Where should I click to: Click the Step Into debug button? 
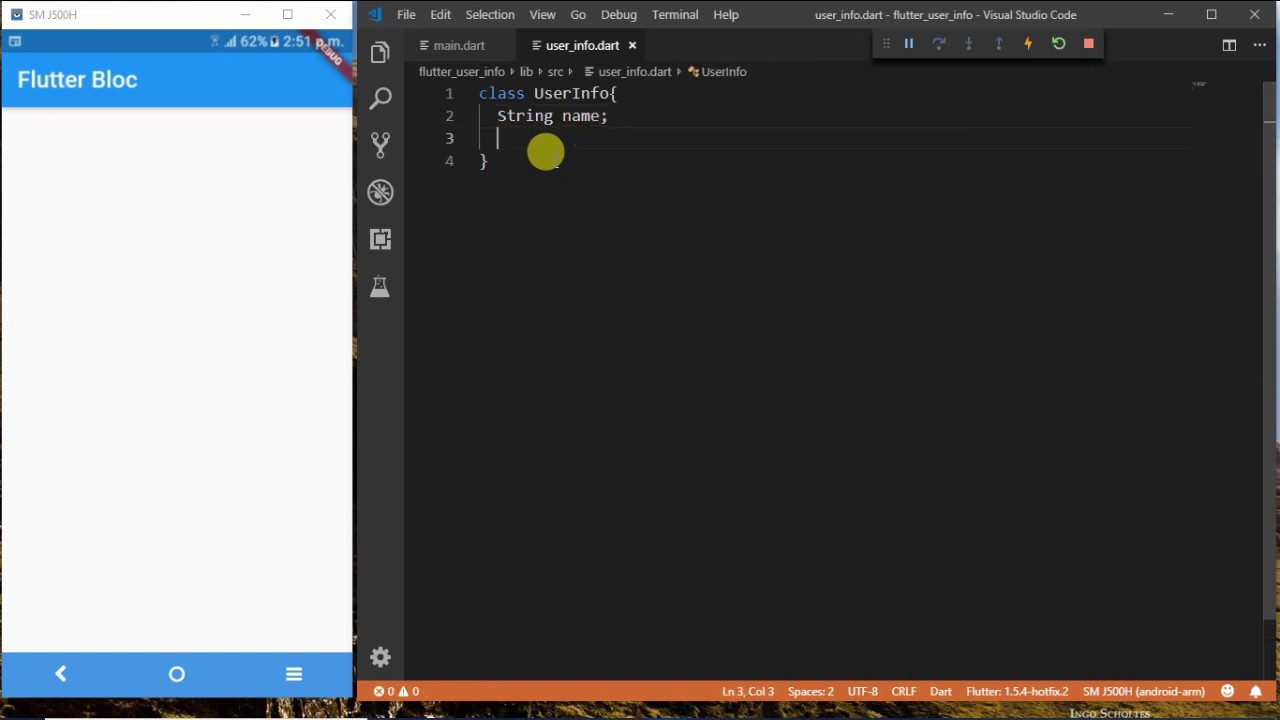pos(969,44)
